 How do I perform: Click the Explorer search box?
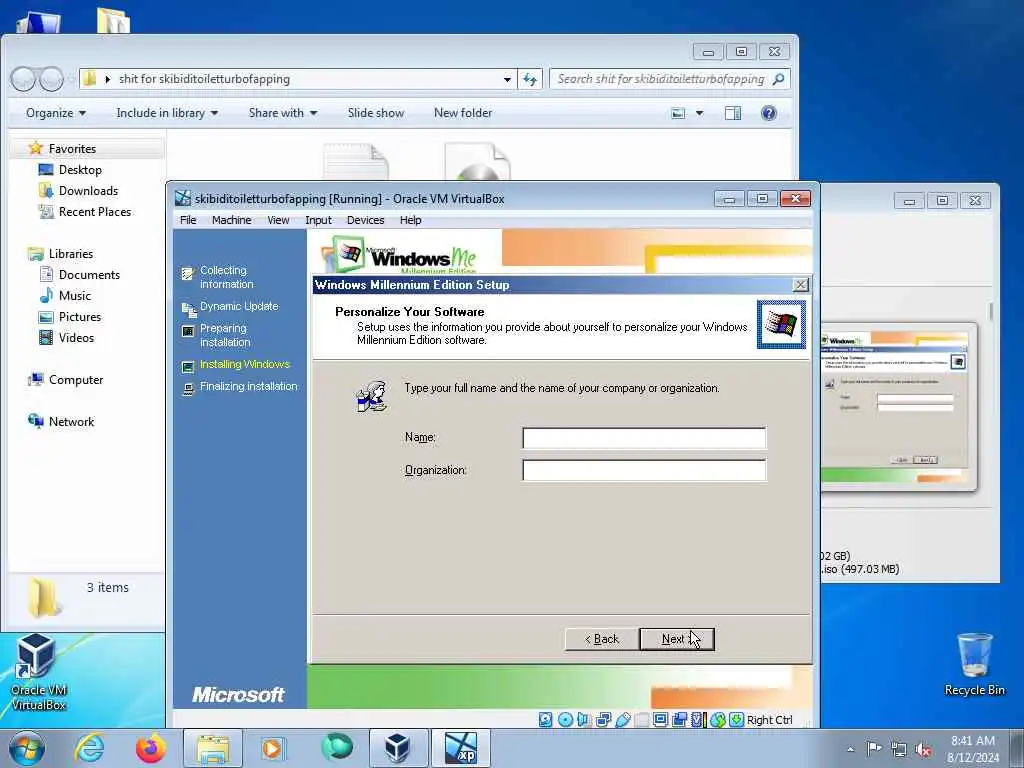tap(670, 79)
